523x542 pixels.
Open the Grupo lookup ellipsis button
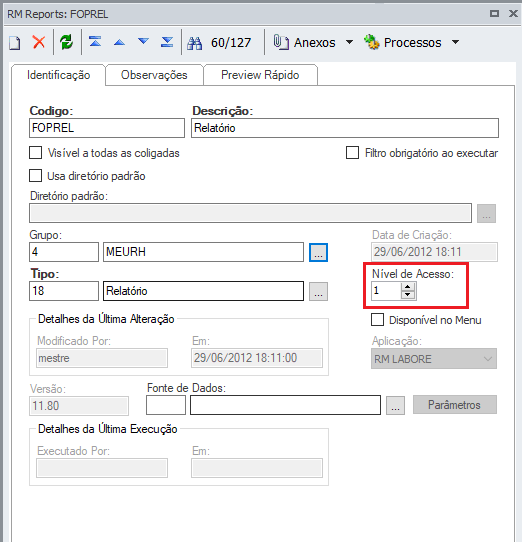click(318, 252)
